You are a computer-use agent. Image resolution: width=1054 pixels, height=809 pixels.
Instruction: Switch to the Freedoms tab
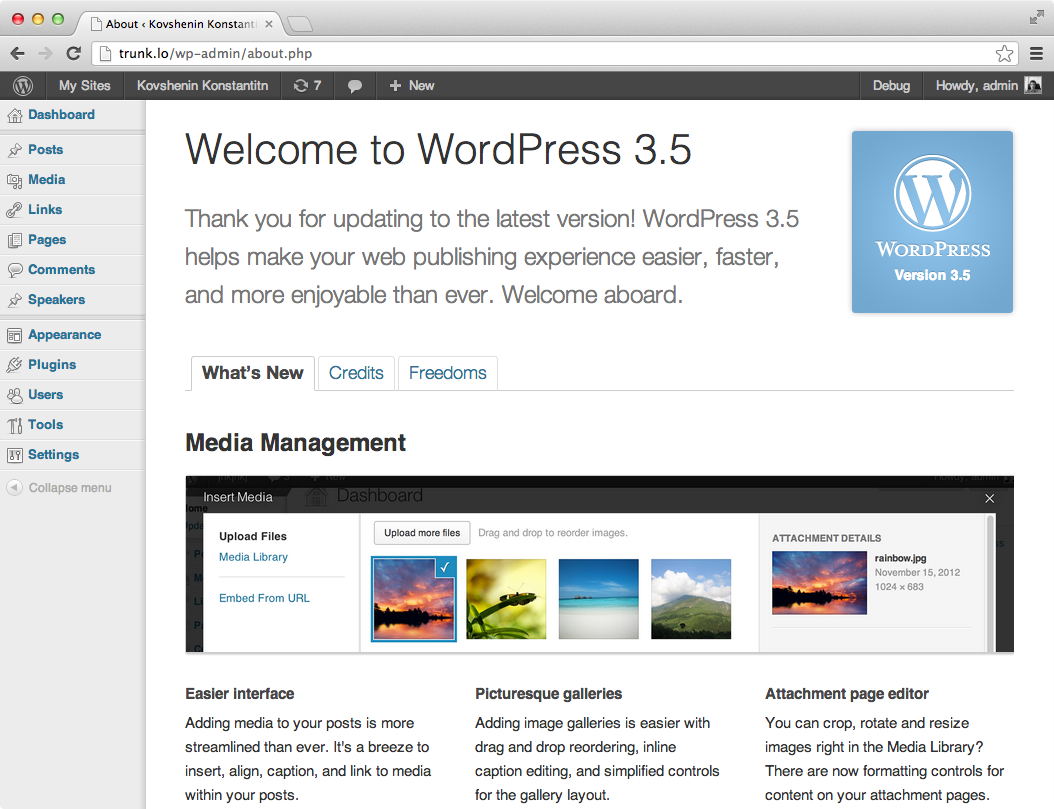(x=448, y=373)
